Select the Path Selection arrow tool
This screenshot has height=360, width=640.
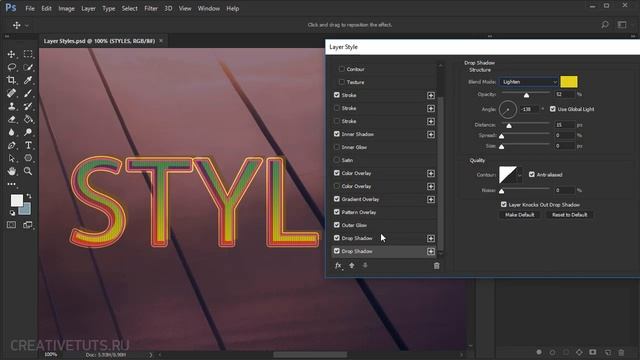(x=11, y=158)
